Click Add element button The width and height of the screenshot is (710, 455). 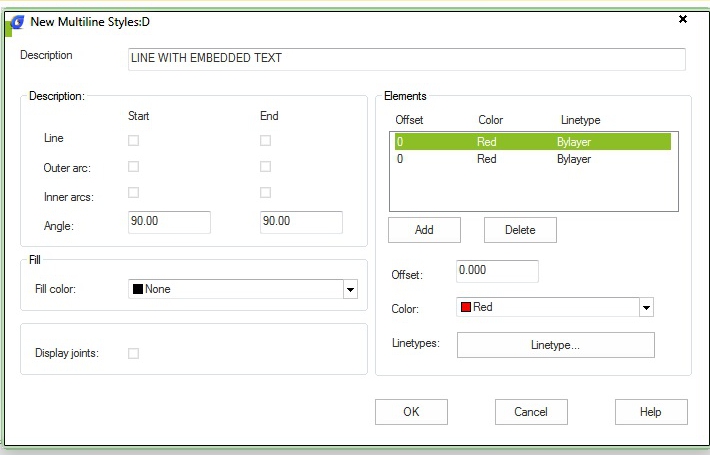[424, 230]
